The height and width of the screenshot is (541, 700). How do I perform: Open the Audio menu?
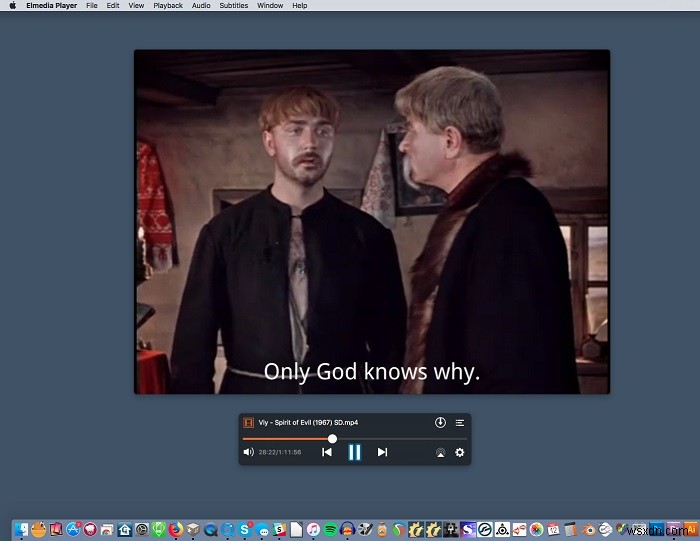coord(201,5)
